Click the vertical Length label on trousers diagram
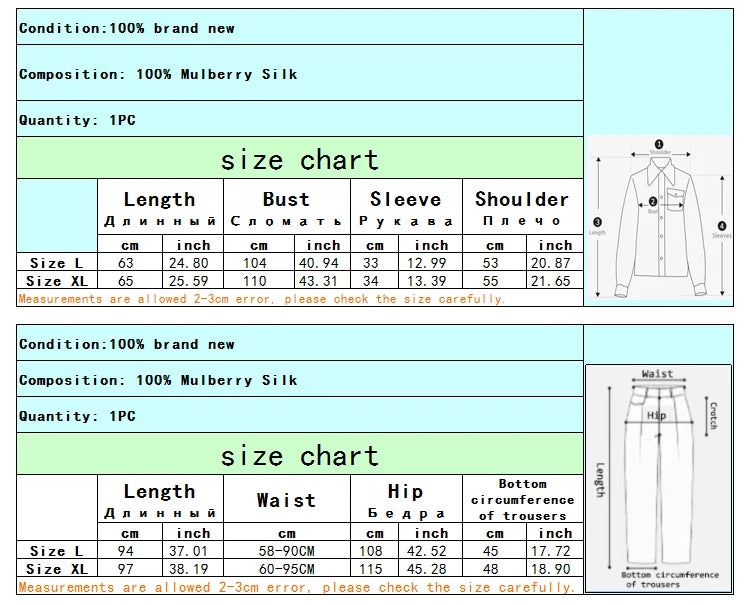750x605 pixels. click(600, 479)
